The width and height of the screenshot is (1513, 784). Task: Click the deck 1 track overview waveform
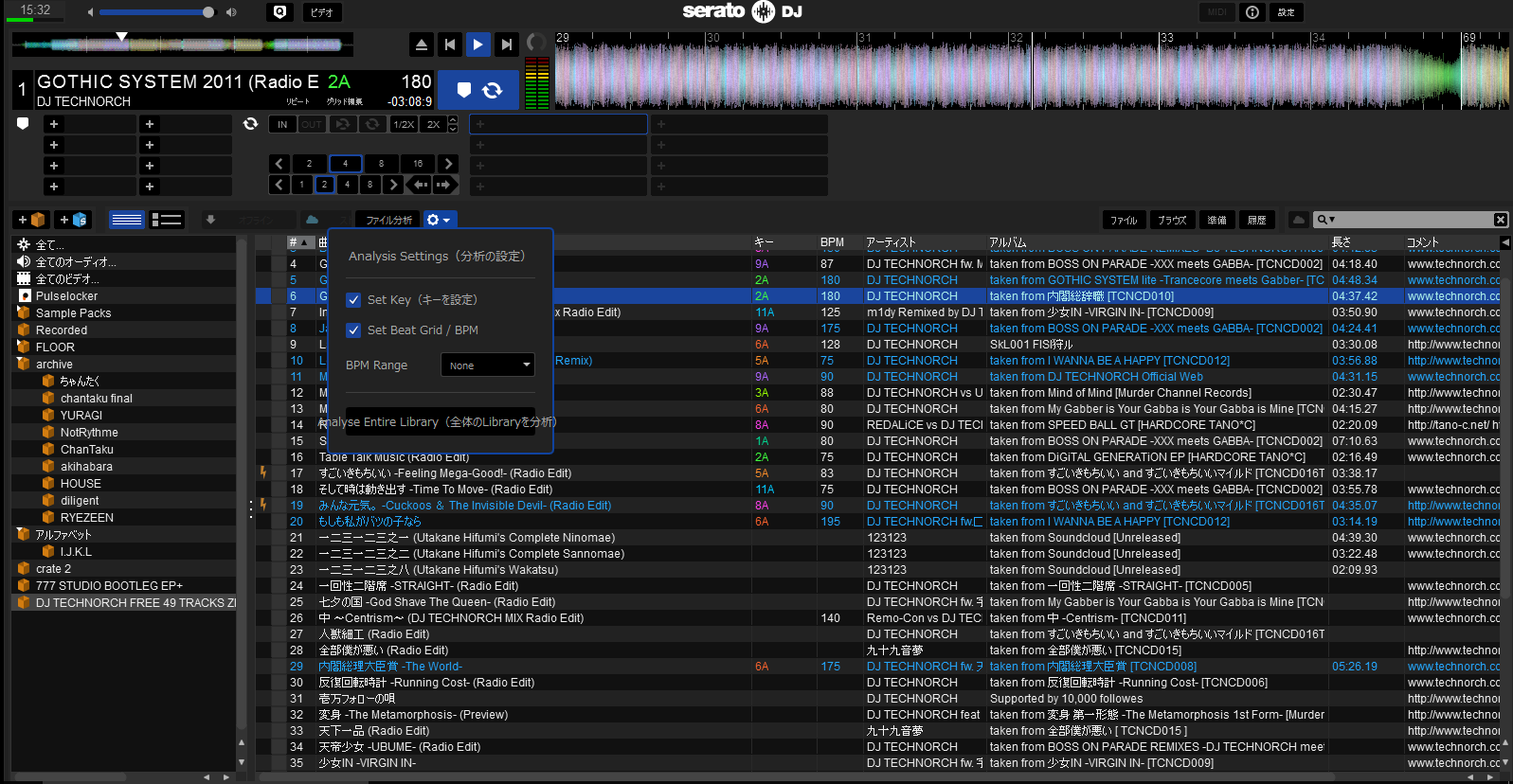[x=182, y=44]
